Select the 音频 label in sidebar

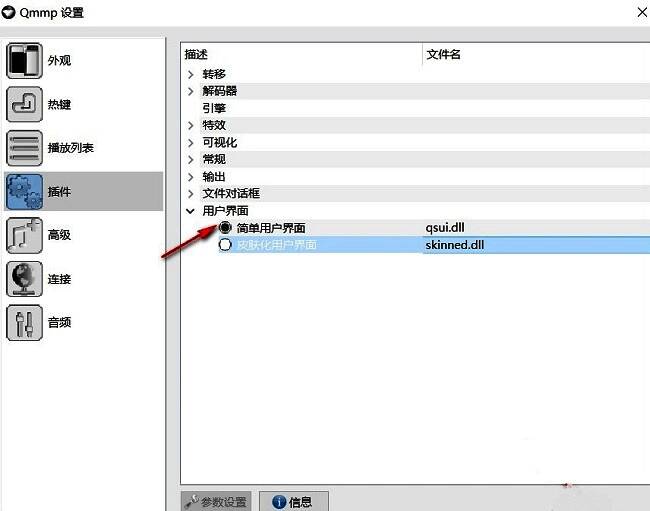(59, 322)
